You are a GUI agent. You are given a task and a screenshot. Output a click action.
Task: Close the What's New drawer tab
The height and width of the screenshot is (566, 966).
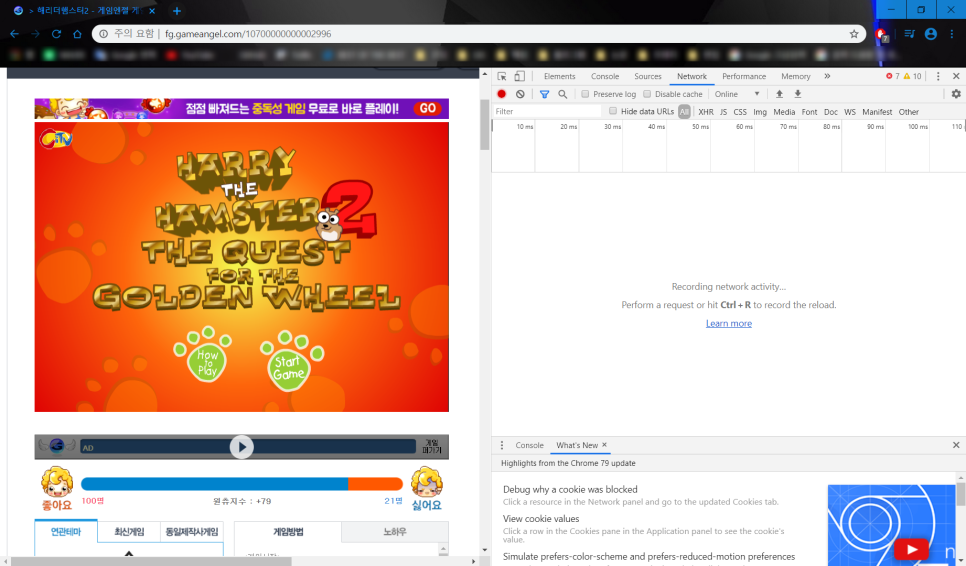604,445
